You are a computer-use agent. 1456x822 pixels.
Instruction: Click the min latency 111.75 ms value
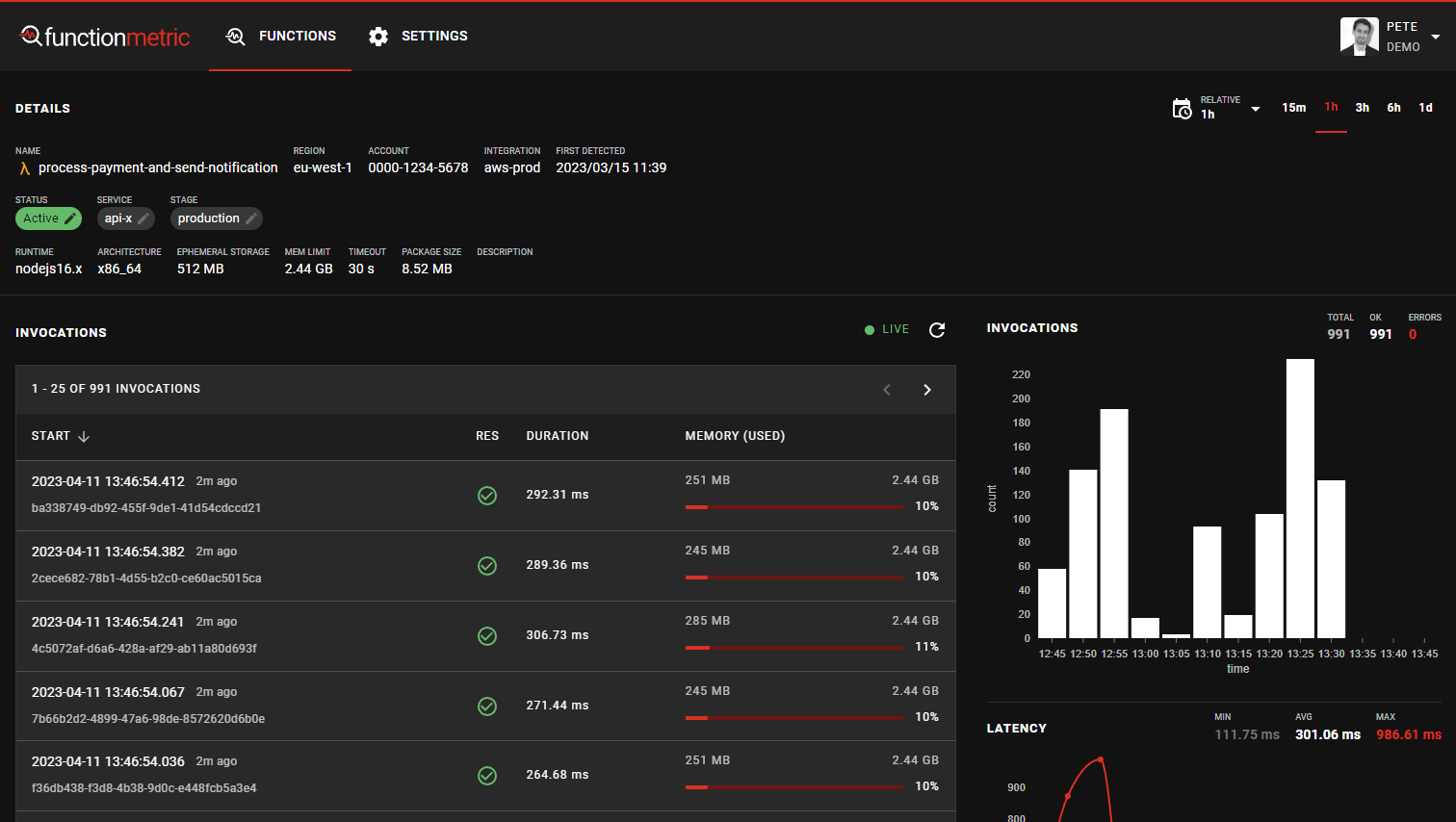[1247, 734]
